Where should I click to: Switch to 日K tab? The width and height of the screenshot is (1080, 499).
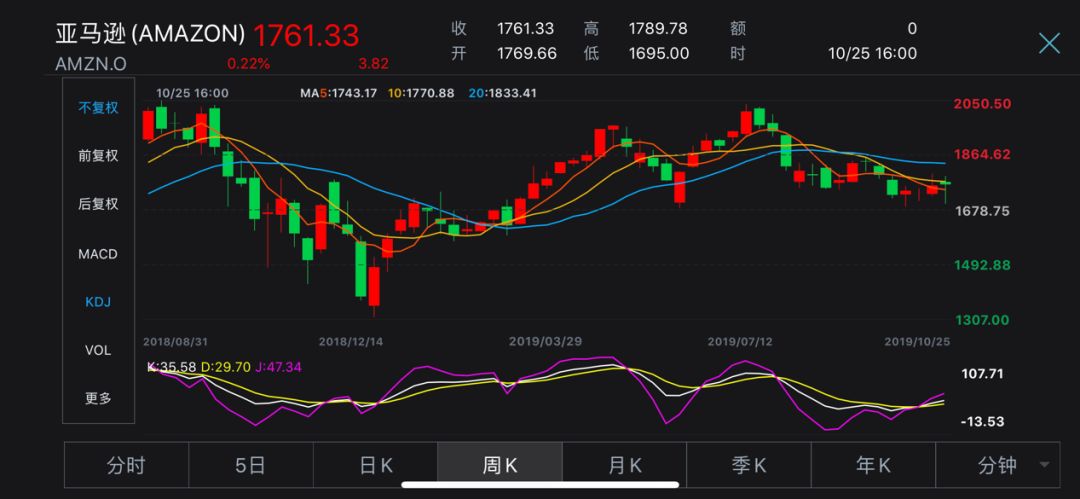pos(375,465)
